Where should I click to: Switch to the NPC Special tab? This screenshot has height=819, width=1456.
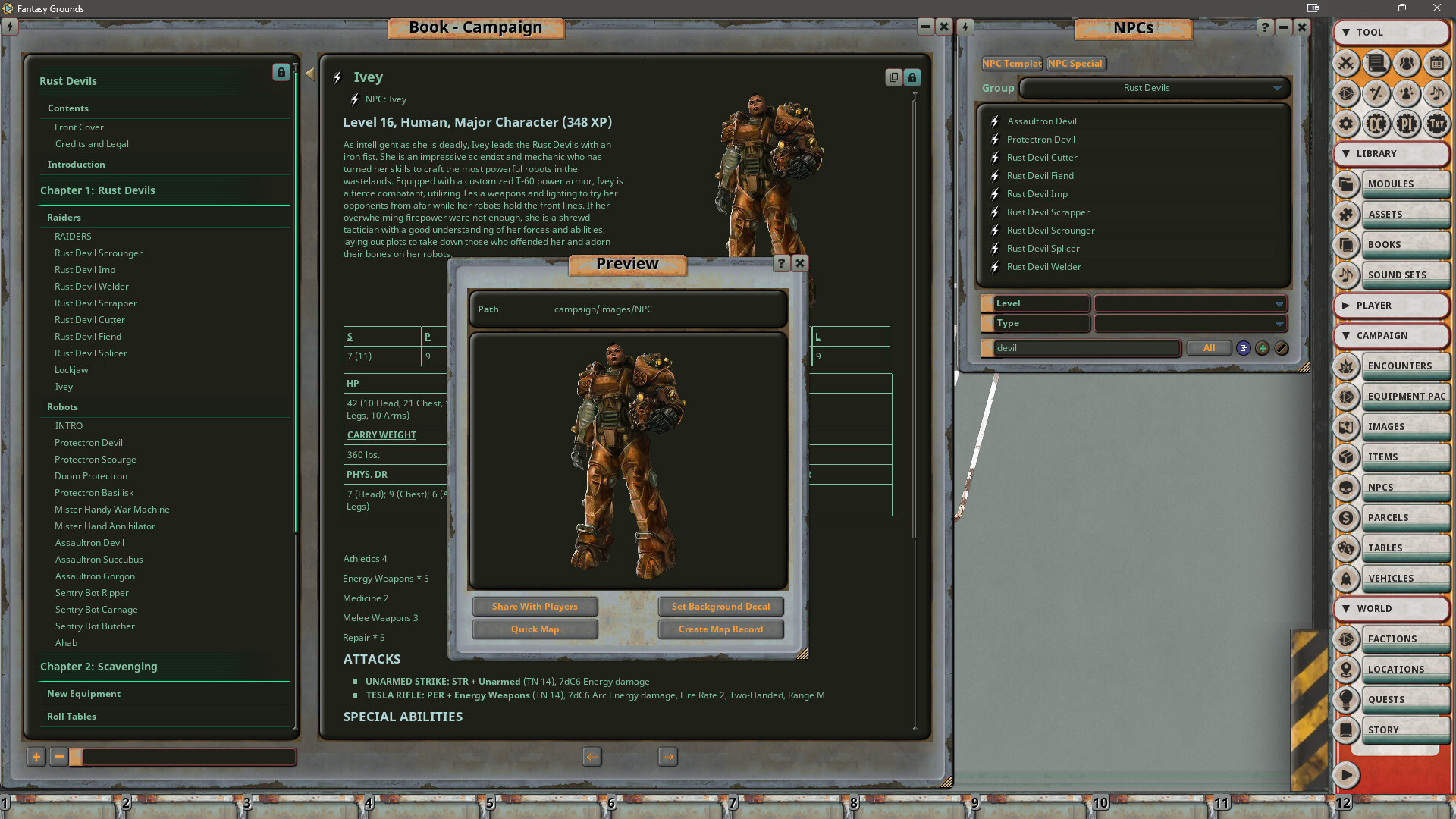click(1076, 64)
